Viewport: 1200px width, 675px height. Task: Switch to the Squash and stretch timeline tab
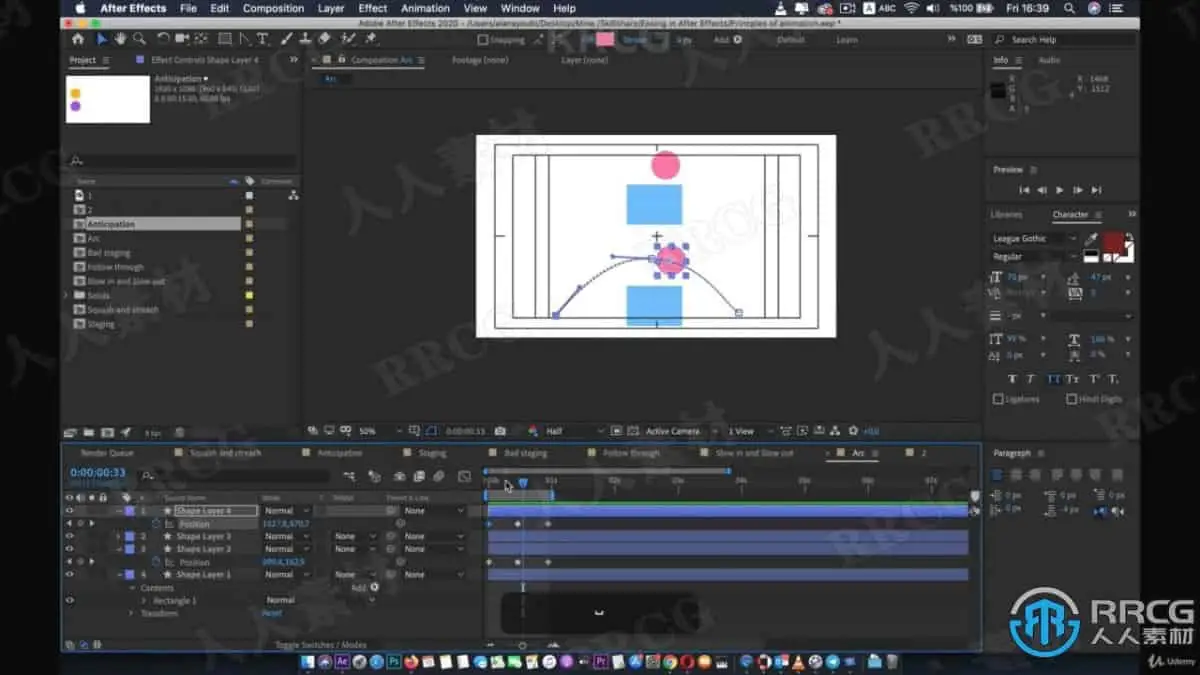[225, 453]
